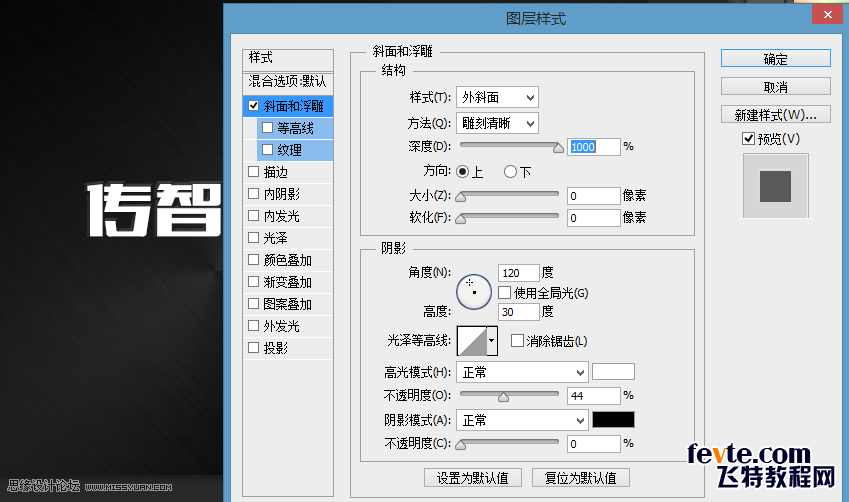The width and height of the screenshot is (849, 502).
Task: Open 外发光 settings in list
Action: (282, 326)
